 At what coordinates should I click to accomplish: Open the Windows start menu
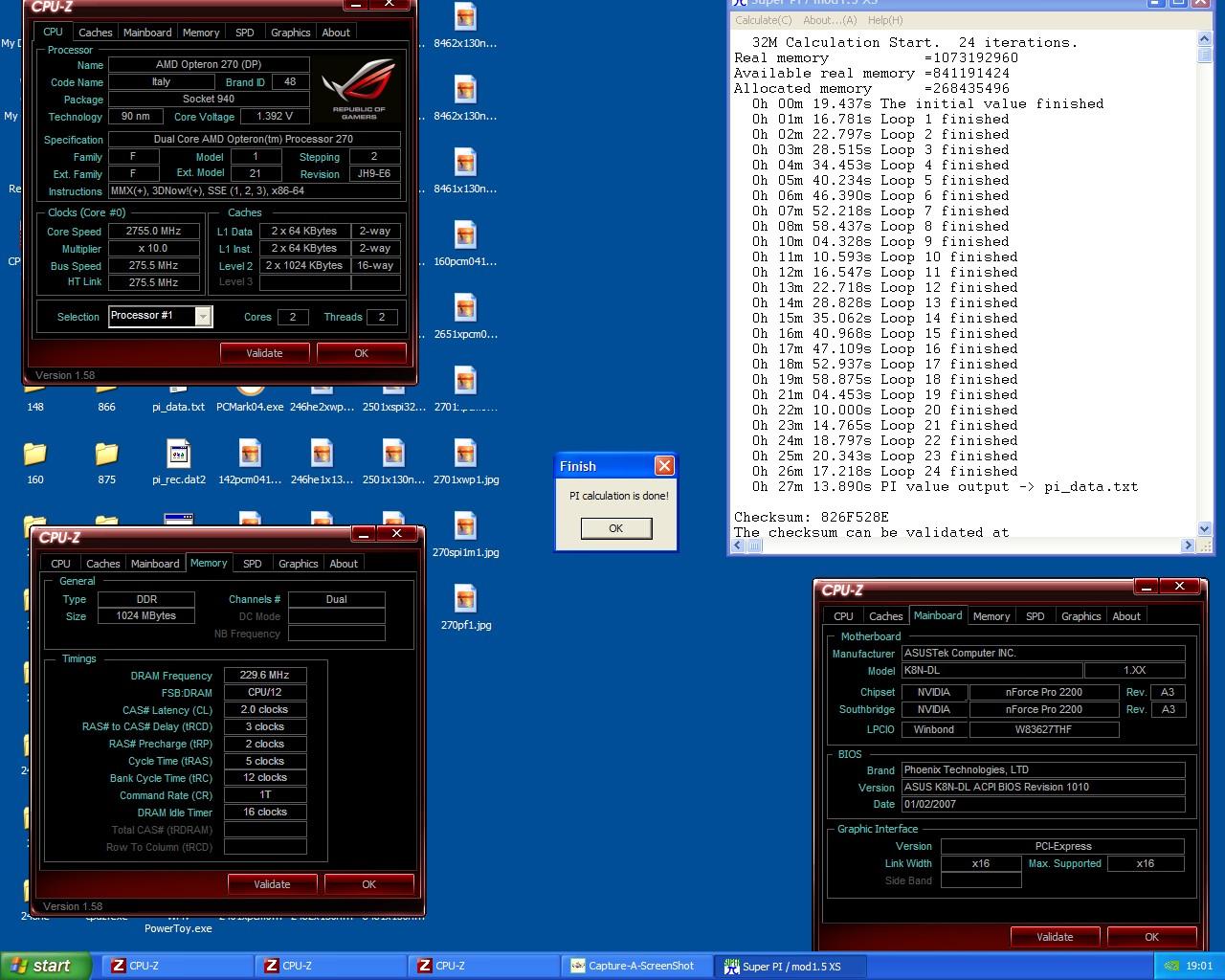[46, 966]
